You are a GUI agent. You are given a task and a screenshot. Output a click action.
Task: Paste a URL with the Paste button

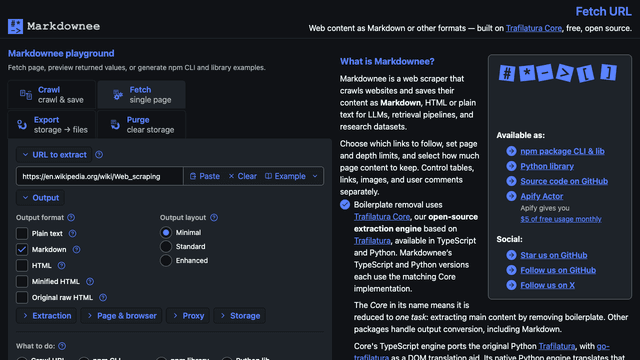point(205,176)
